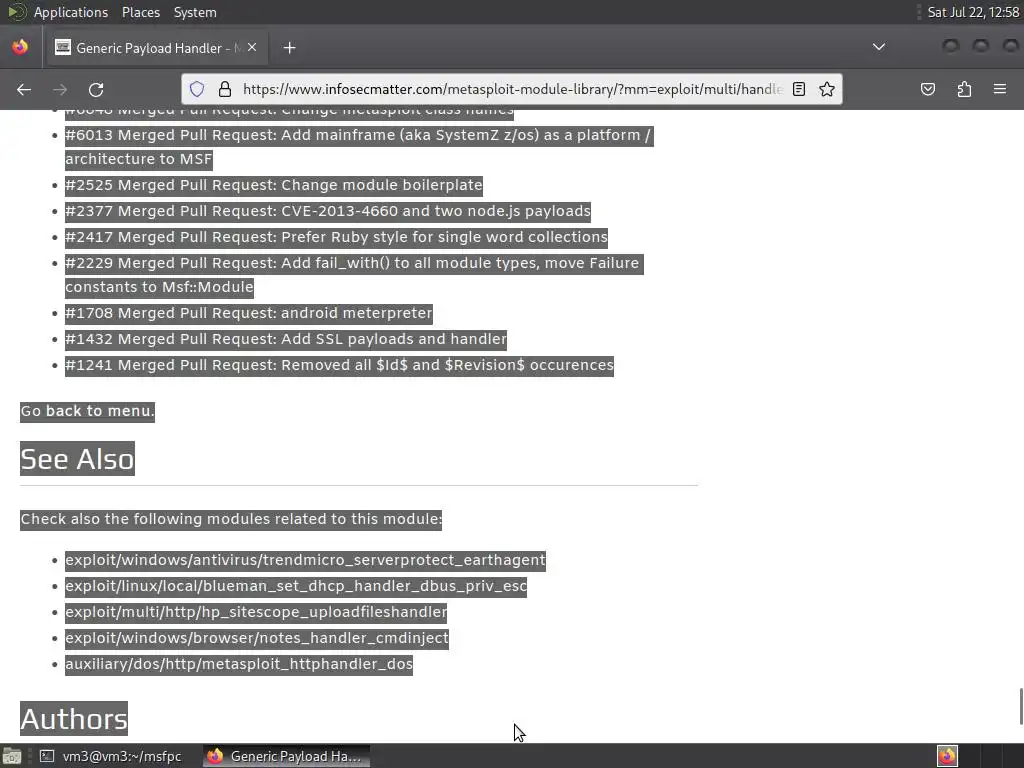The width and height of the screenshot is (1024, 768).
Task: Click the terminal icon on the msfpc taskbar entry
Action: 47,756
